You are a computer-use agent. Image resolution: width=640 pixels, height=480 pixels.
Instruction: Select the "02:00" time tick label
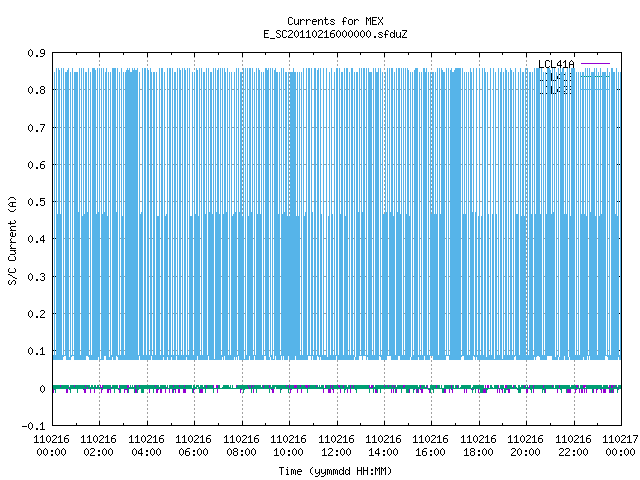98,452
